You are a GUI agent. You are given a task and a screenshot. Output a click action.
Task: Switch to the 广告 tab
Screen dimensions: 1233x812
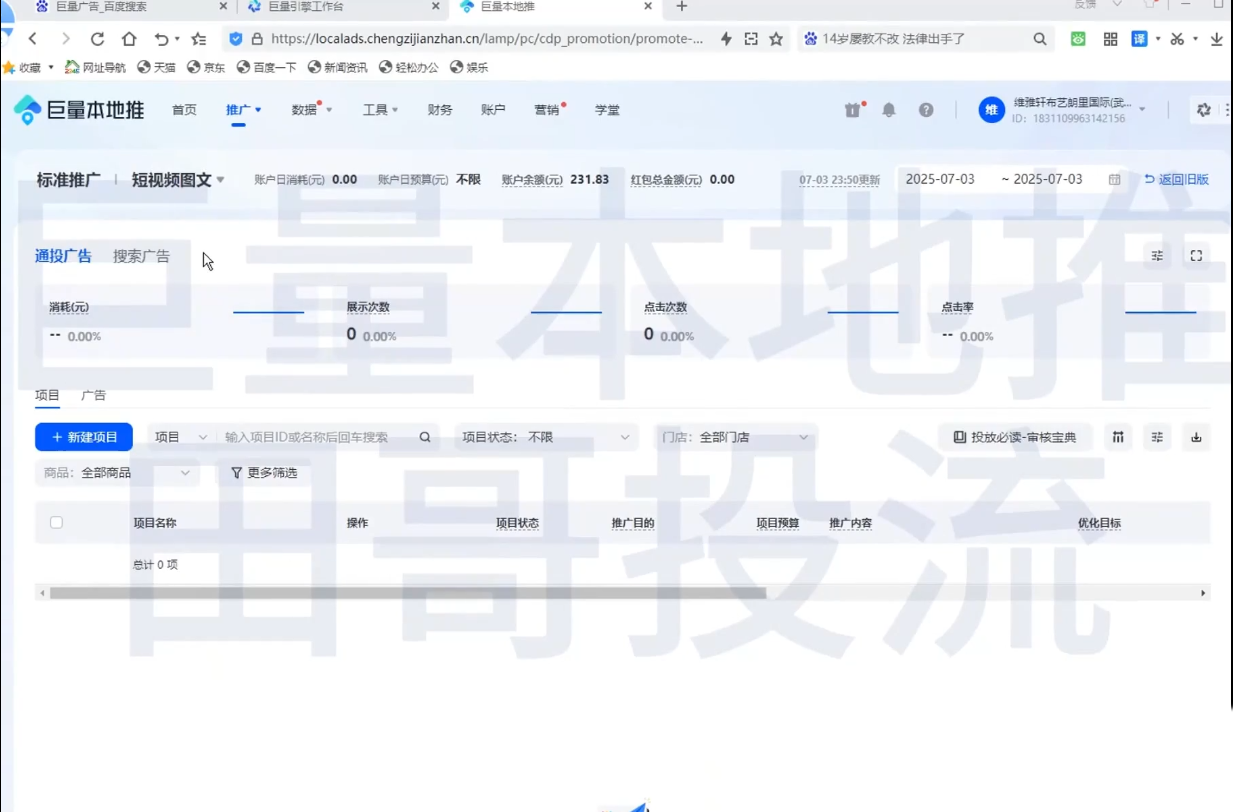[93, 395]
